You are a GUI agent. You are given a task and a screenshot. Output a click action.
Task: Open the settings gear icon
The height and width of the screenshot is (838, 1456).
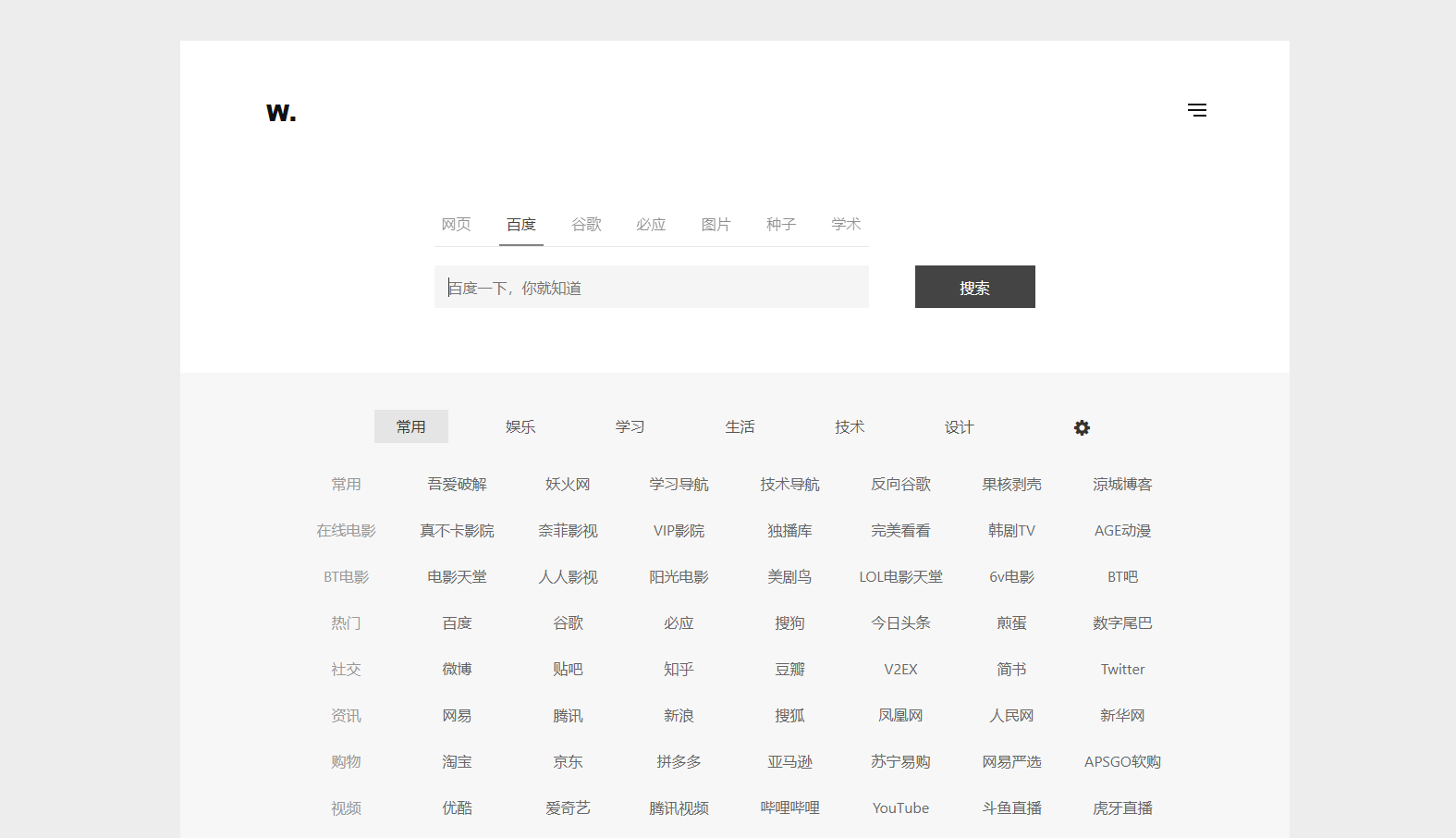pyautogui.click(x=1082, y=427)
